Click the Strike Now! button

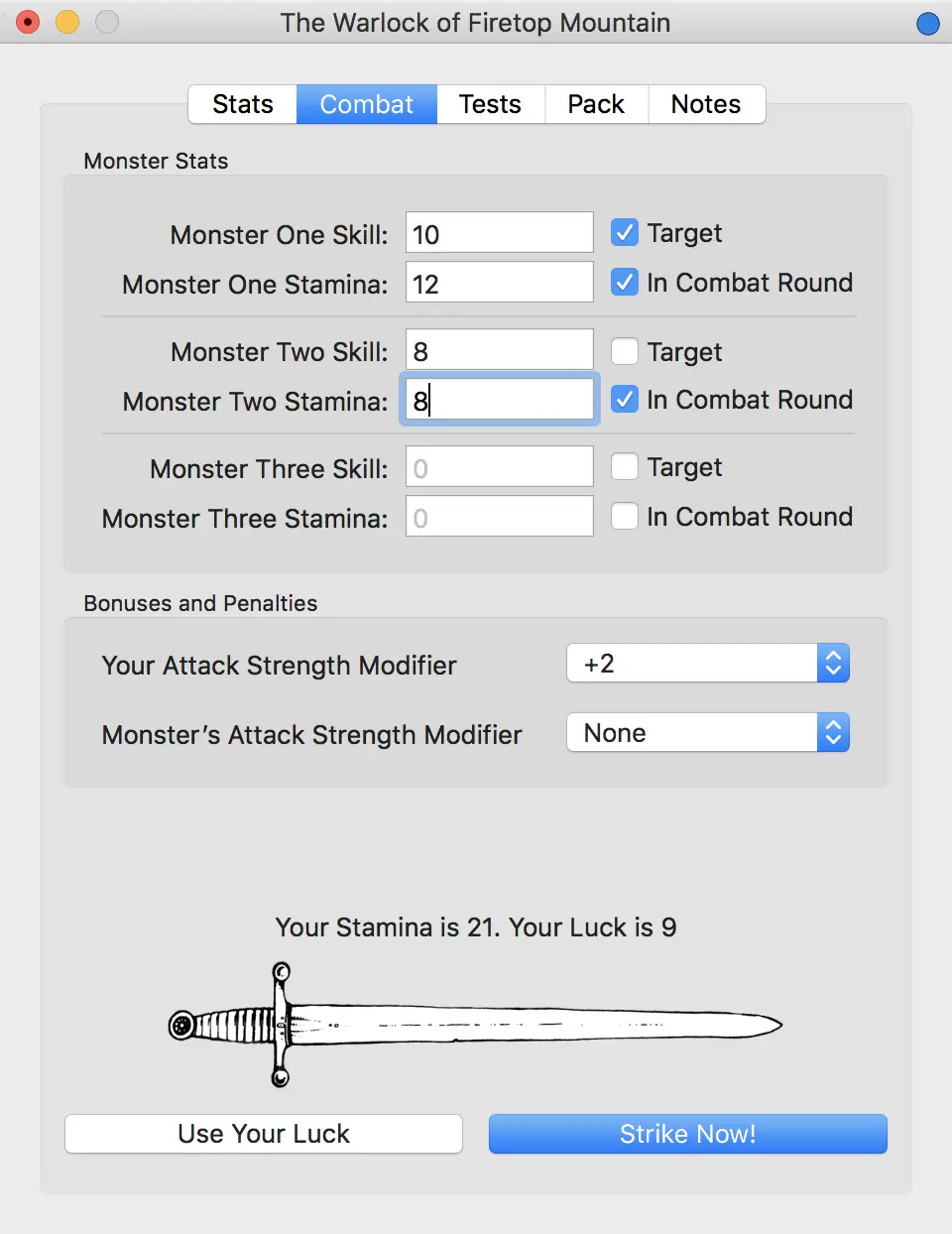[688, 1134]
